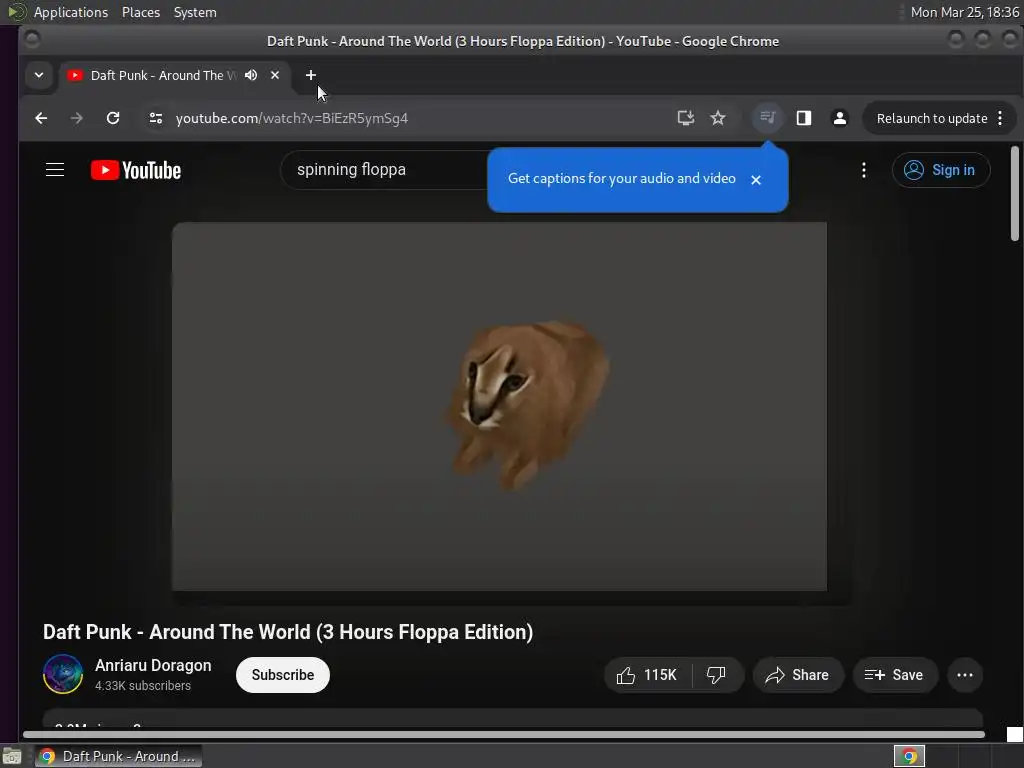This screenshot has height=768, width=1024.
Task: Dislike the video
Action: point(716,675)
